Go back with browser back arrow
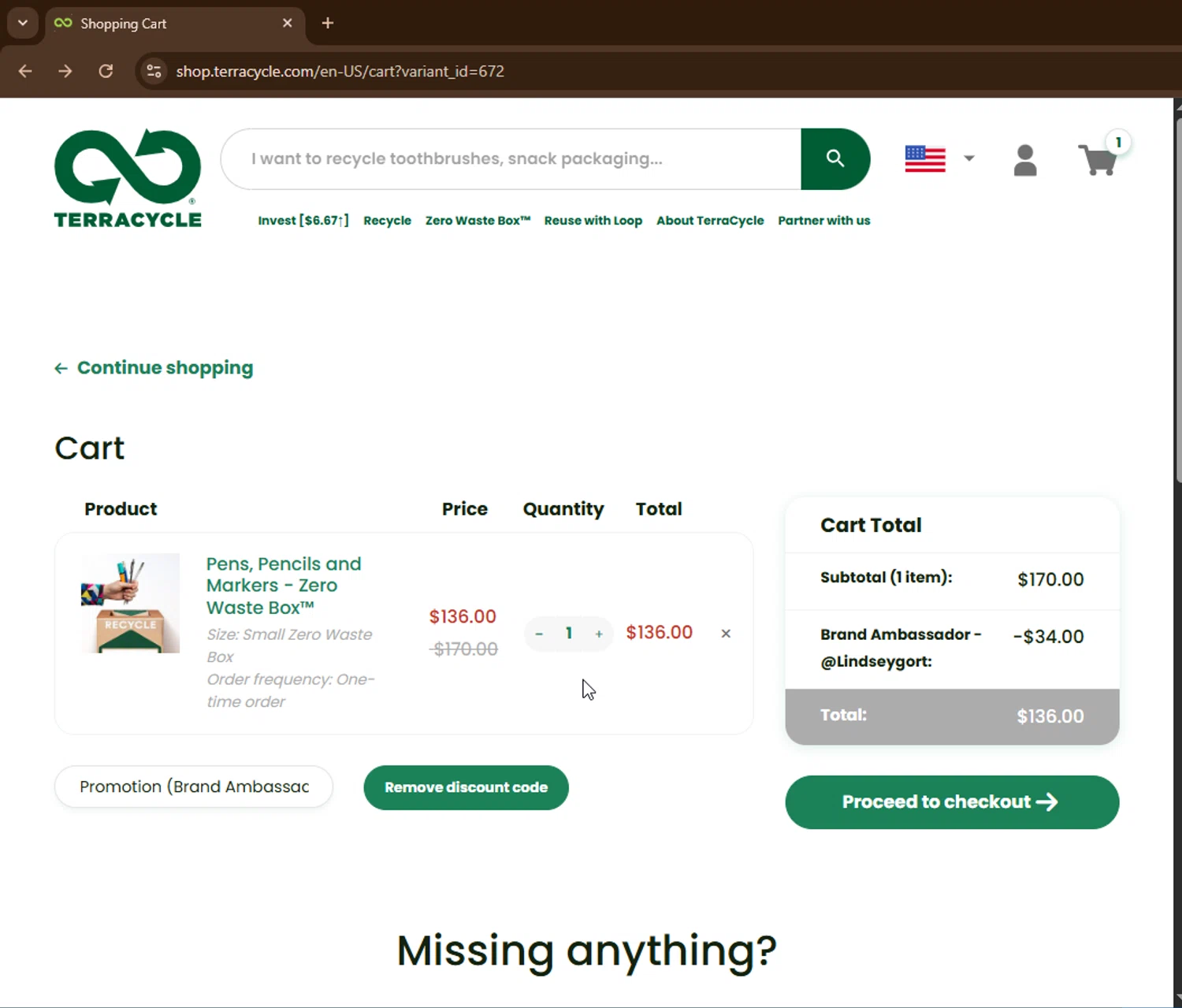Screen dimensions: 1182x1008 (25, 71)
